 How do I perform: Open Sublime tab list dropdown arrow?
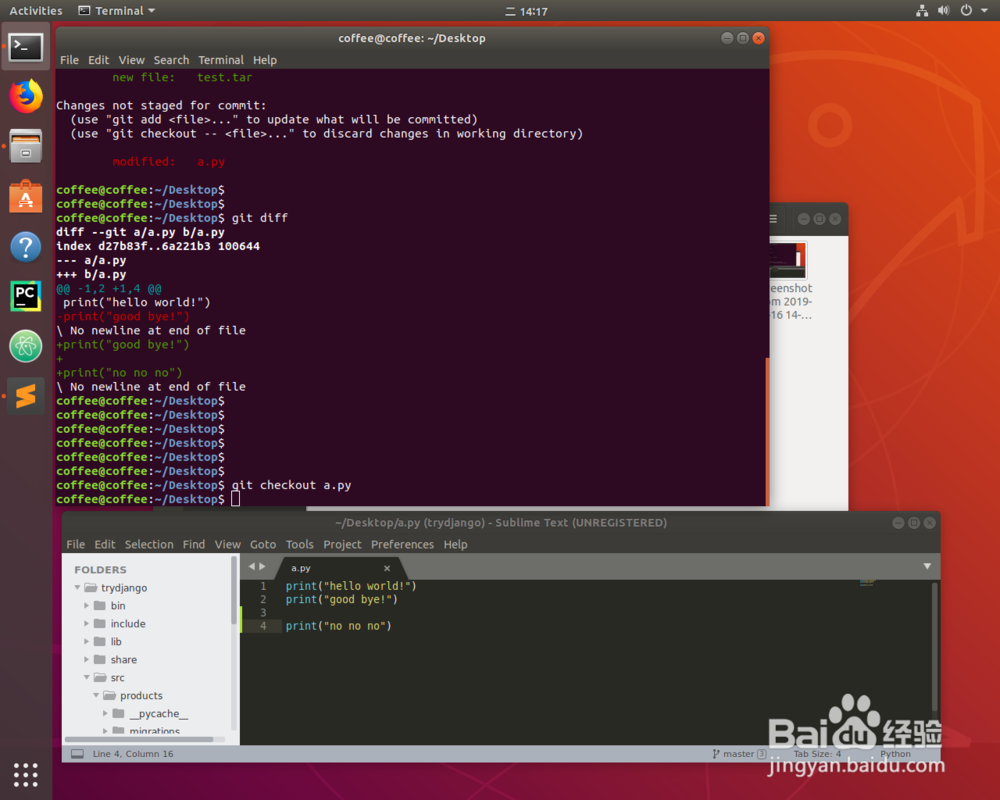pyautogui.click(x=927, y=566)
